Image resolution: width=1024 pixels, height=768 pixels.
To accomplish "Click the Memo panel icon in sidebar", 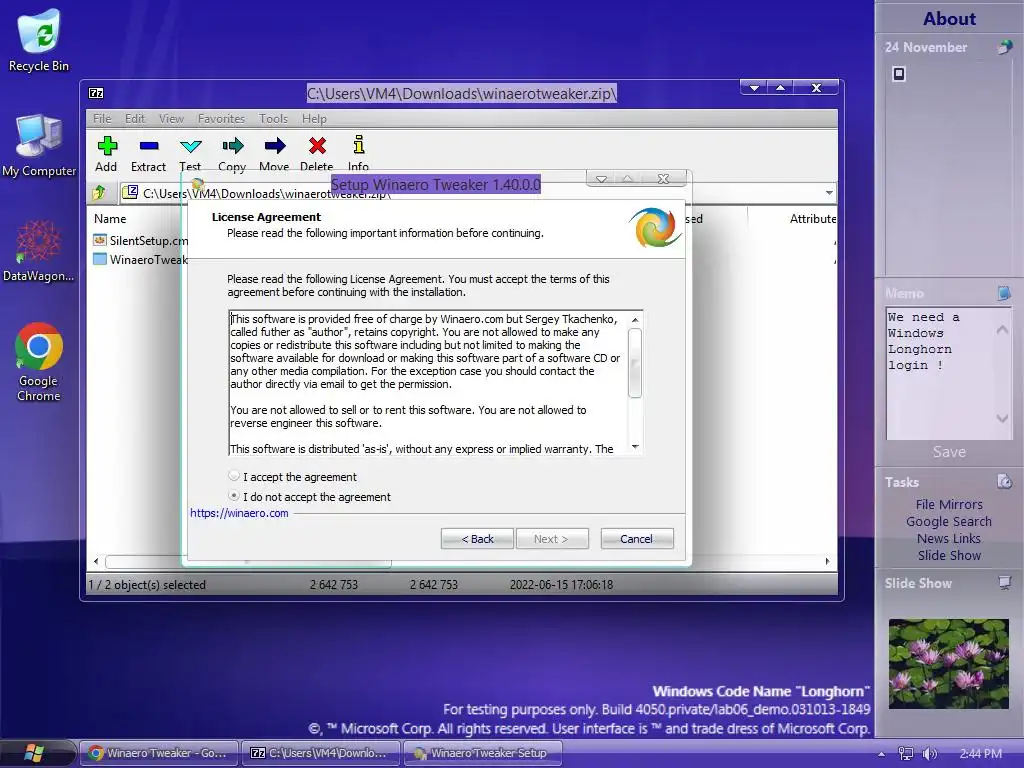I will click(1004, 293).
